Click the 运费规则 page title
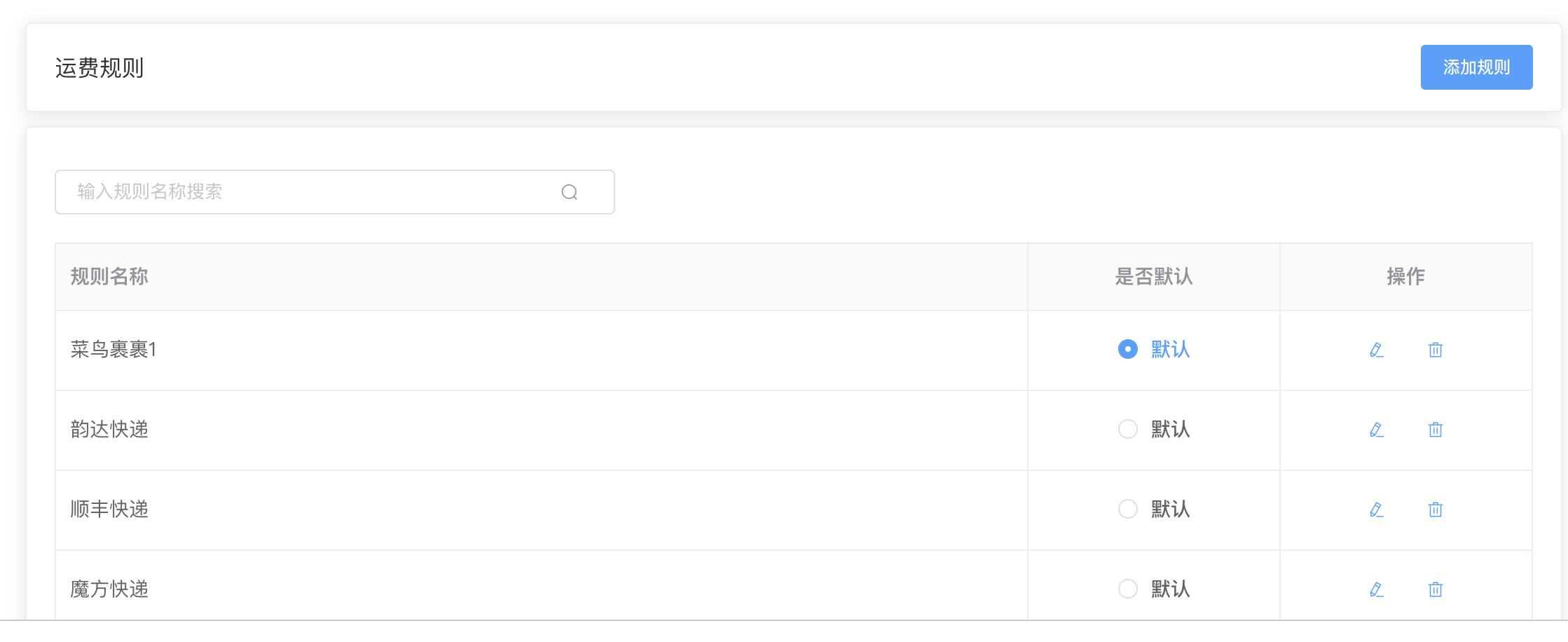The width and height of the screenshot is (1568, 642). 100,67
